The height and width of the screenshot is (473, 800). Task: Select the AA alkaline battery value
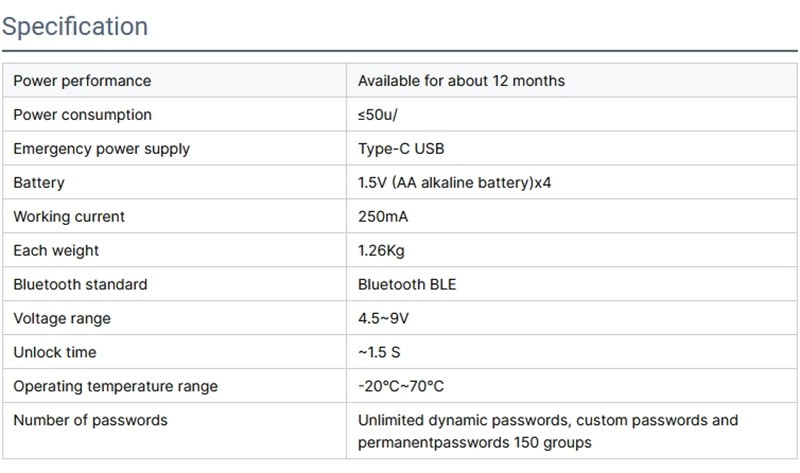coord(455,183)
